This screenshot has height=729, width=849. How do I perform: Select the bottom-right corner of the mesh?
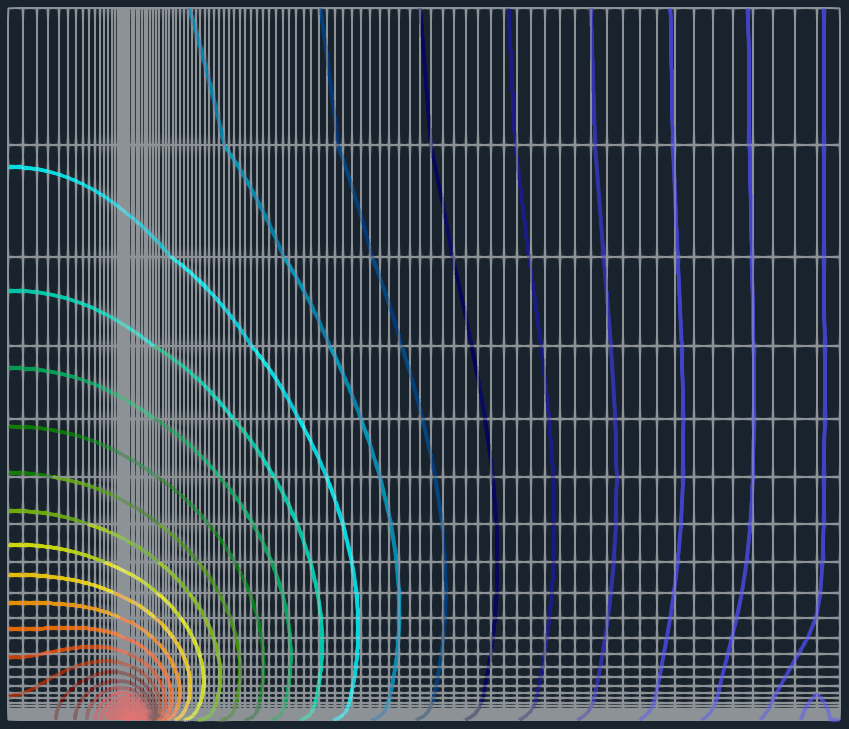tap(838, 718)
